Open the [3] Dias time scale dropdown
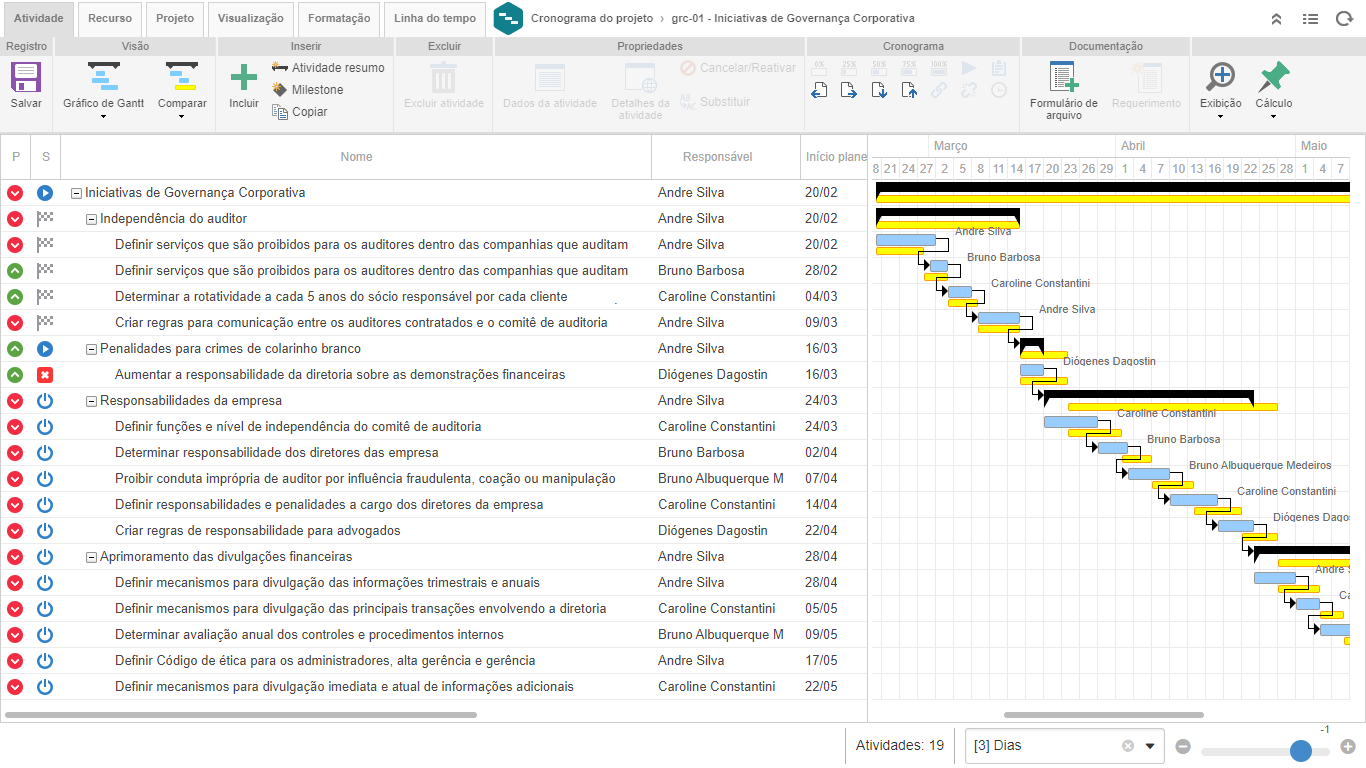Screen dimensions: 1366x768 [x=1150, y=746]
